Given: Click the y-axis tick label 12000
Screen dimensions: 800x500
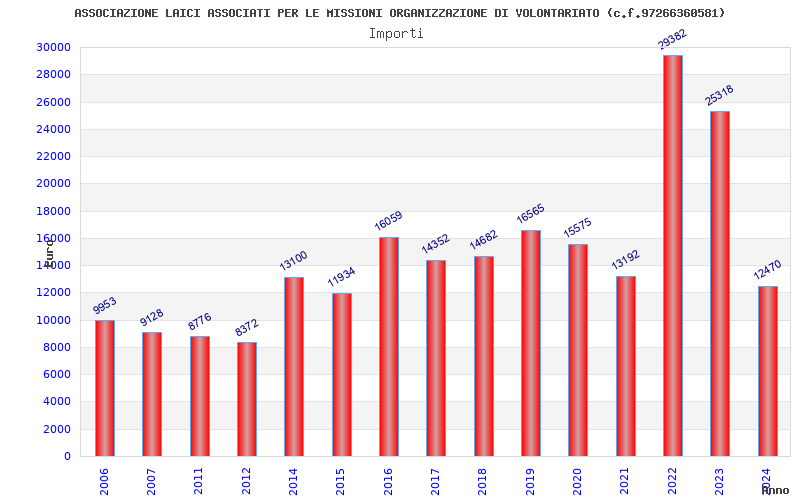Looking at the screenshot, I should pos(54,292).
